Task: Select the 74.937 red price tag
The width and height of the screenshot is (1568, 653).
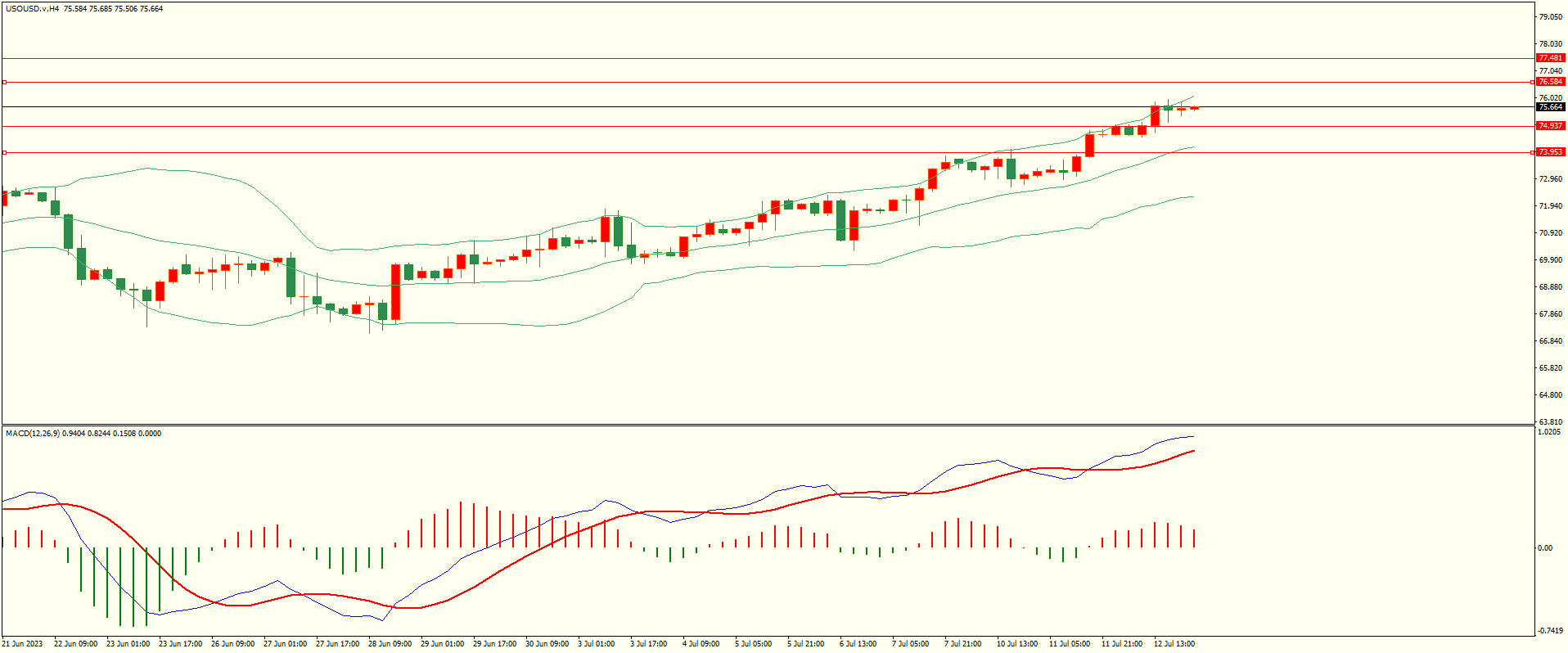Action: (x=1550, y=126)
